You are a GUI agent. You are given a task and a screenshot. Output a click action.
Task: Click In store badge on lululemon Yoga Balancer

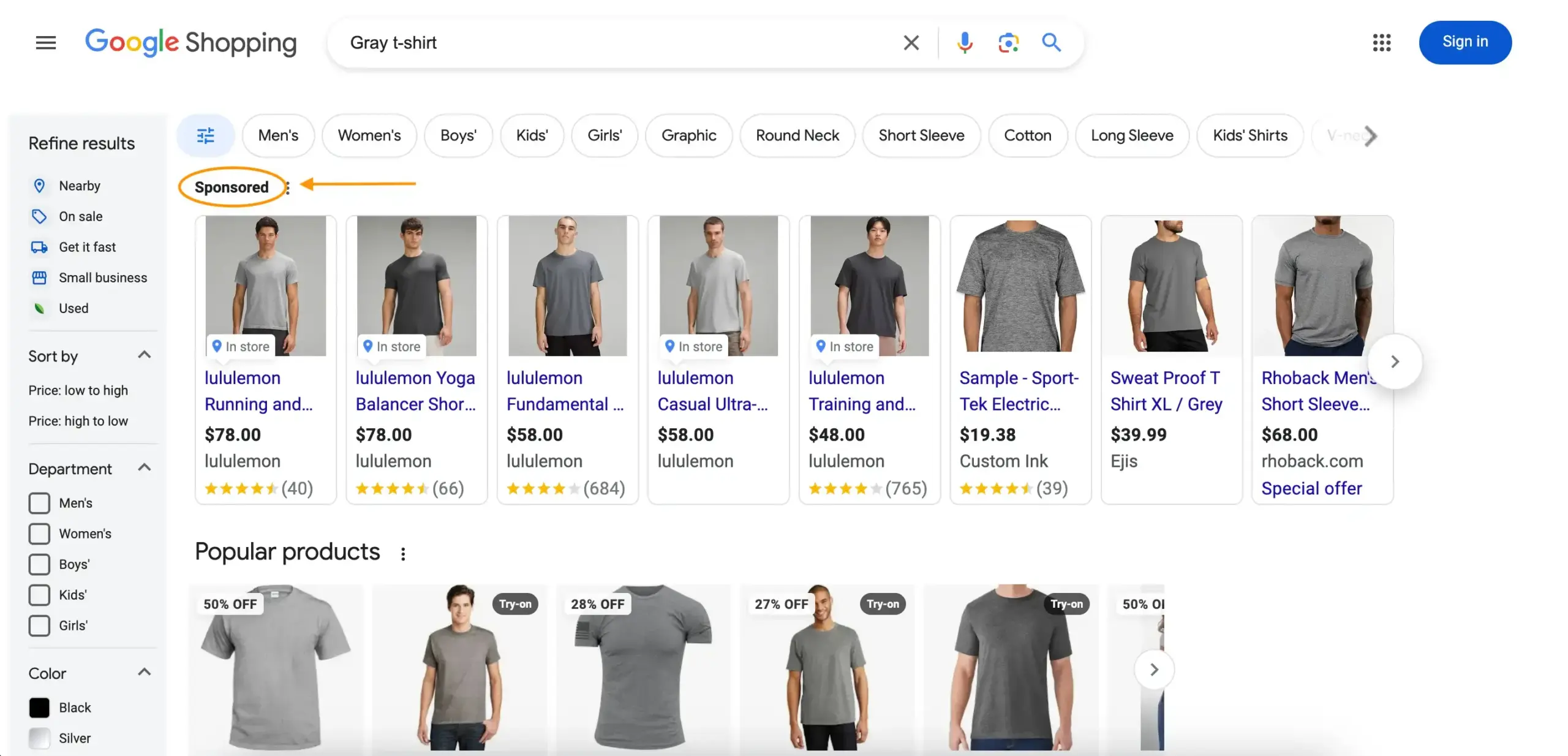point(392,346)
